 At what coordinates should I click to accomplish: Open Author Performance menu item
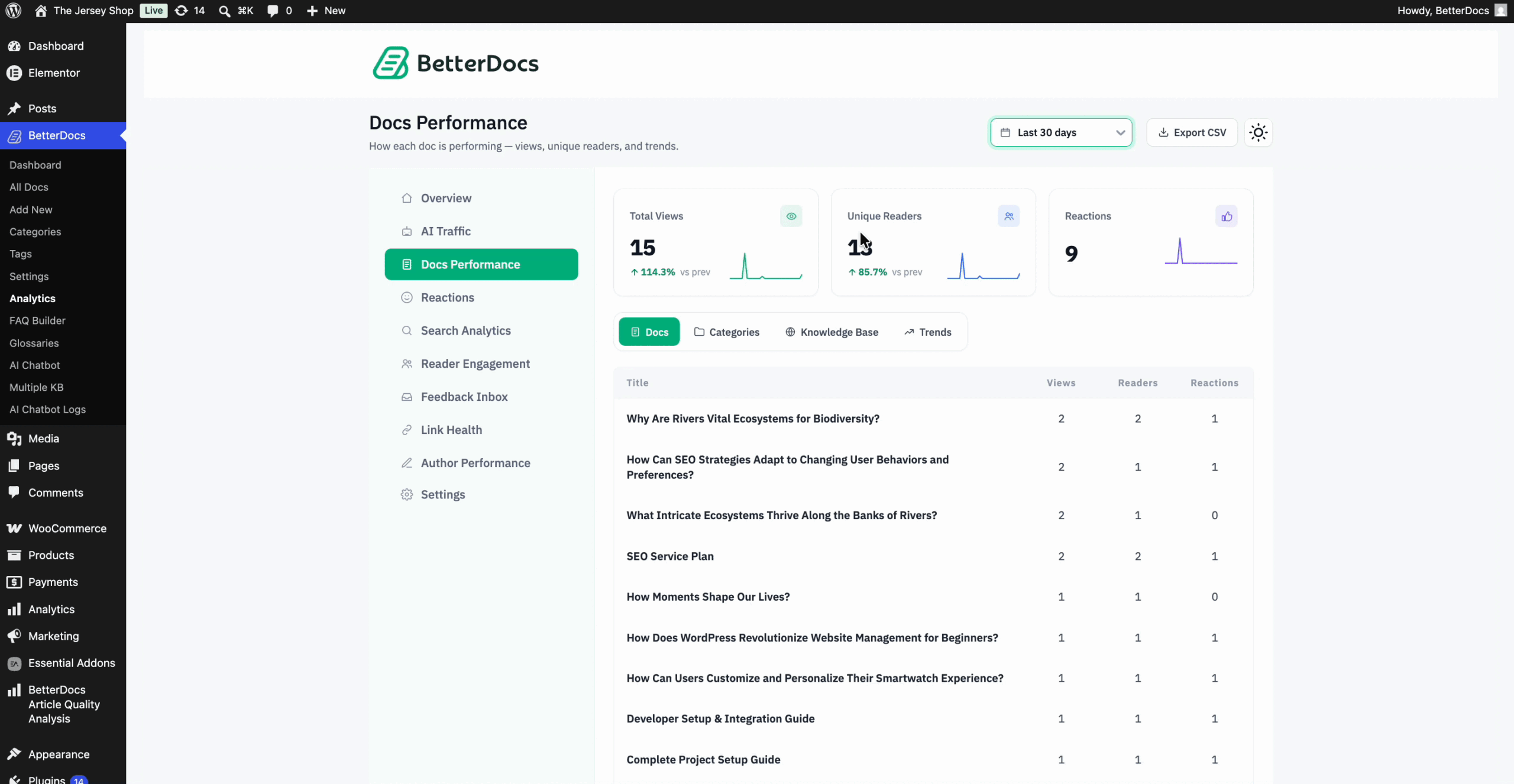tap(481, 463)
